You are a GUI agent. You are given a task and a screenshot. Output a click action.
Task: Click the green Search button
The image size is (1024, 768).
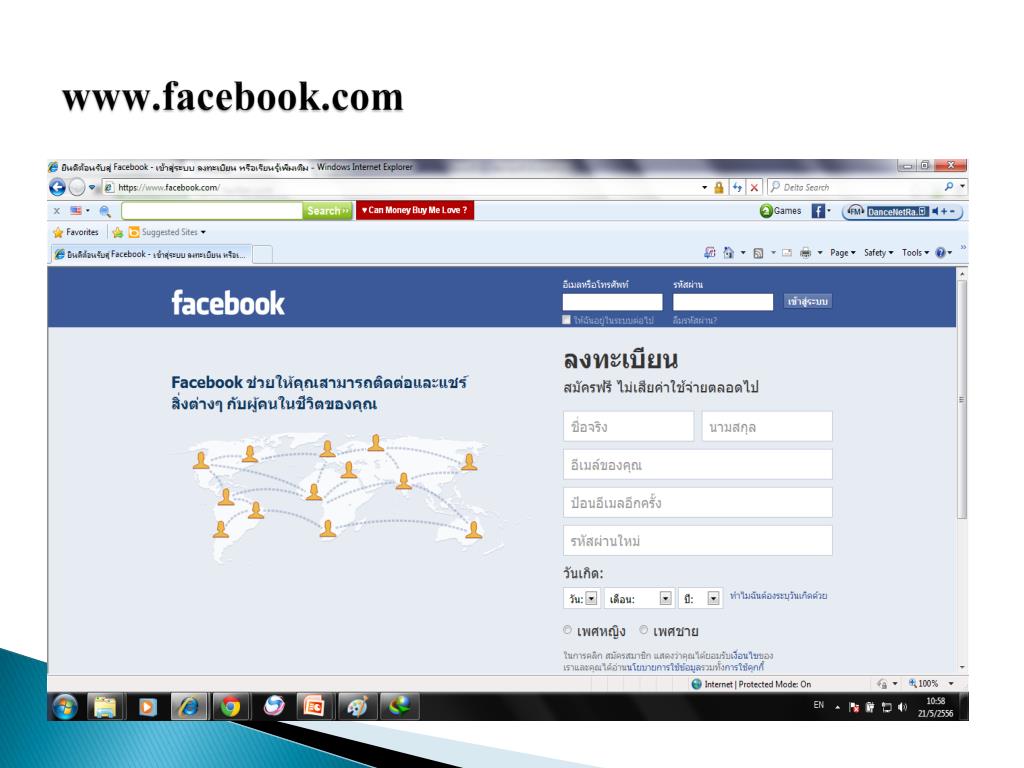pos(327,211)
